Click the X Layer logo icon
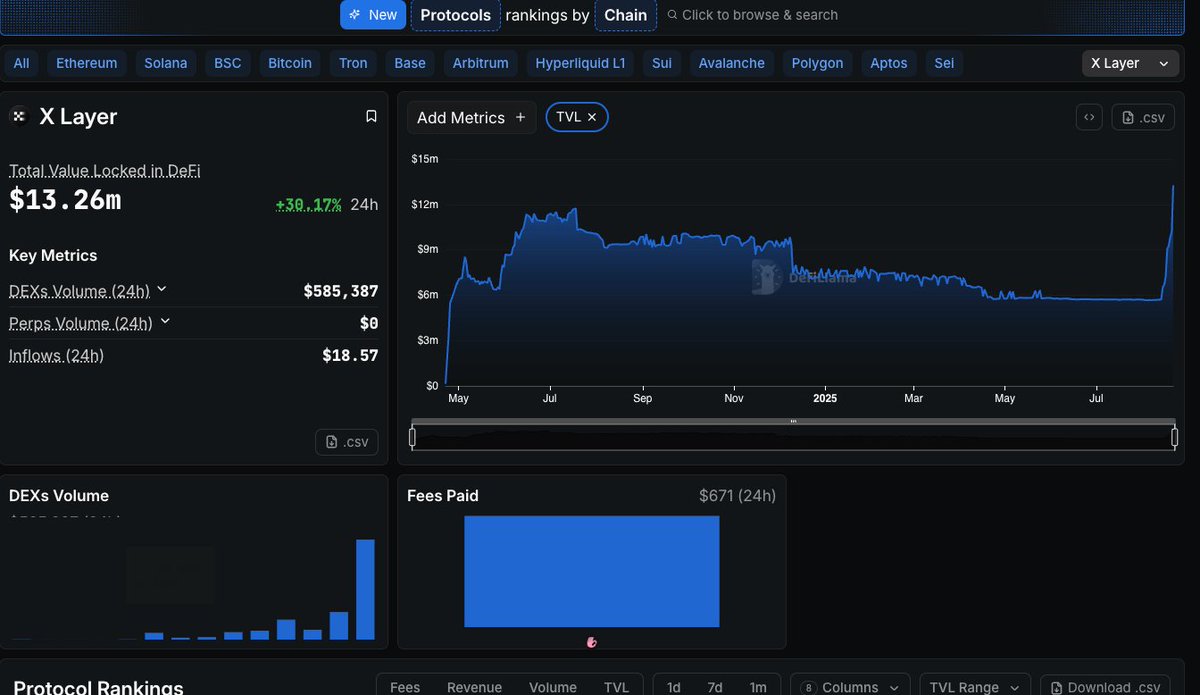1200x695 pixels. click(x=18, y=117)
